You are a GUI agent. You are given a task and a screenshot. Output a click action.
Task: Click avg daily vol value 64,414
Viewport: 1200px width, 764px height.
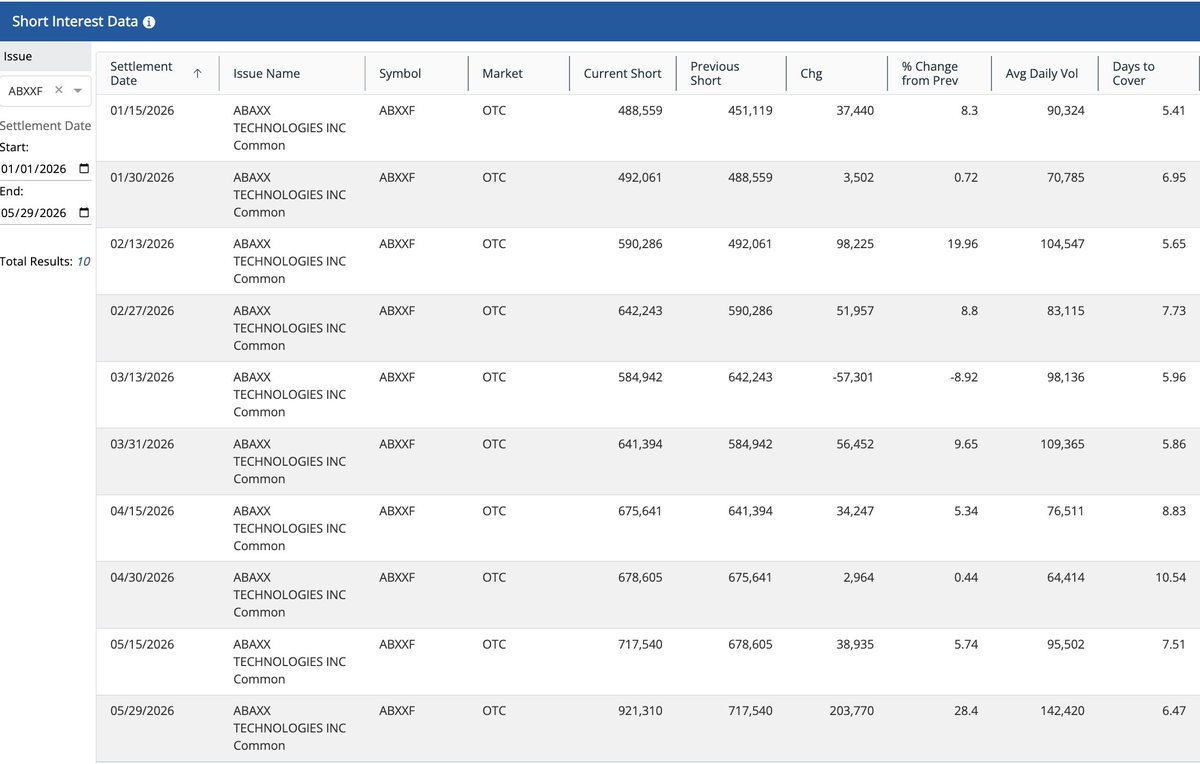(1065, 577)
